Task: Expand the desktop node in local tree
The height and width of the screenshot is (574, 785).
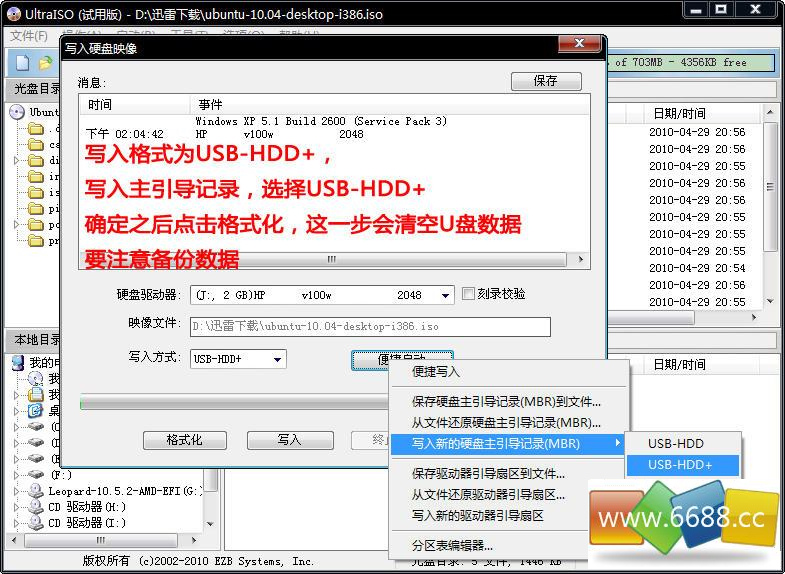Action: [x=17, y=411]
